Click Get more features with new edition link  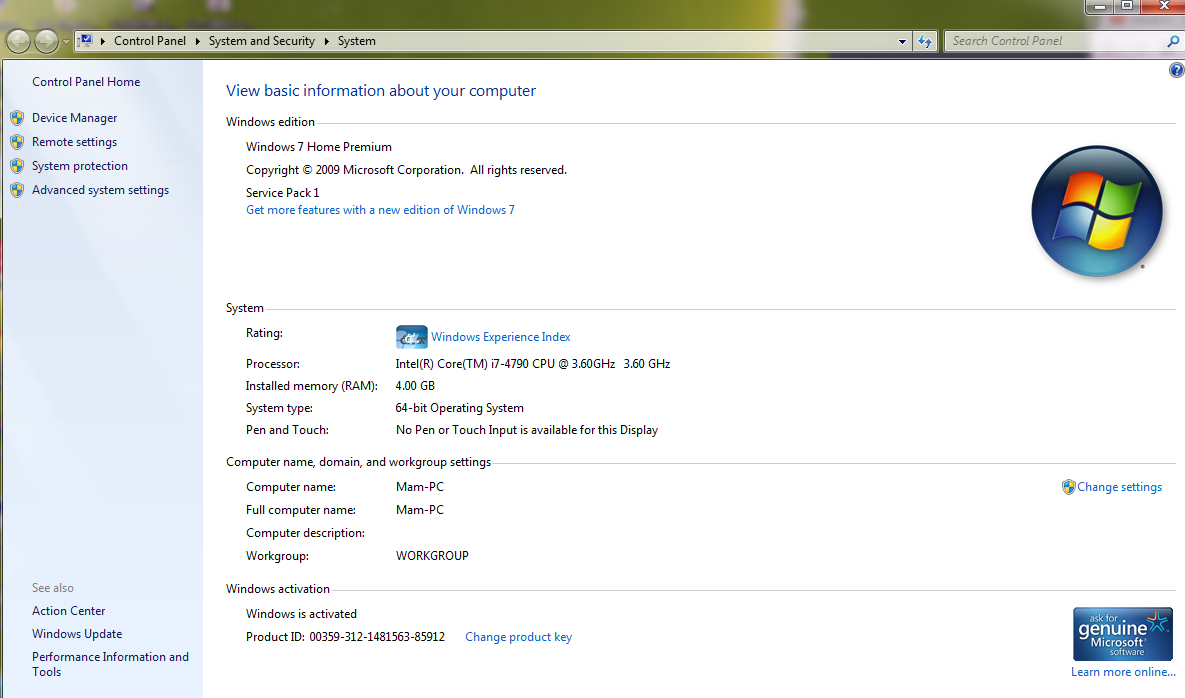coord(380,210)
